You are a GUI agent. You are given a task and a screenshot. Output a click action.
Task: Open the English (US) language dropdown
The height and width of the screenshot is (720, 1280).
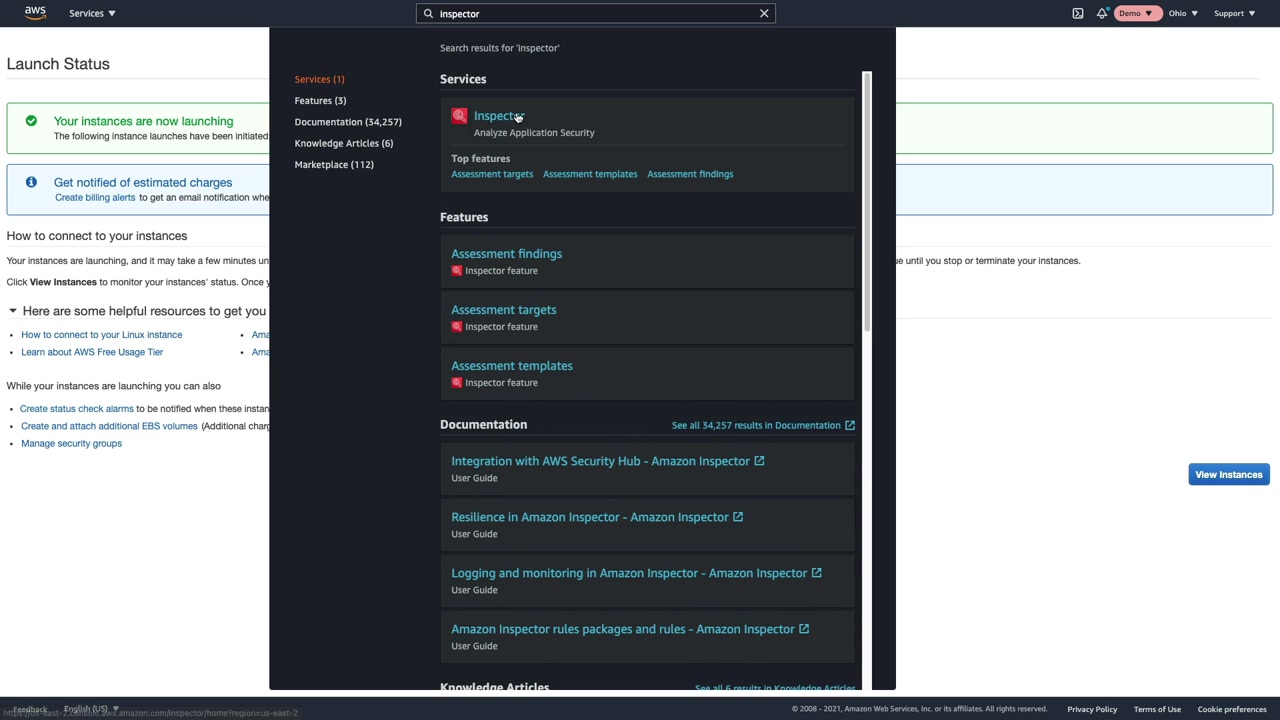tap(91, 709)
